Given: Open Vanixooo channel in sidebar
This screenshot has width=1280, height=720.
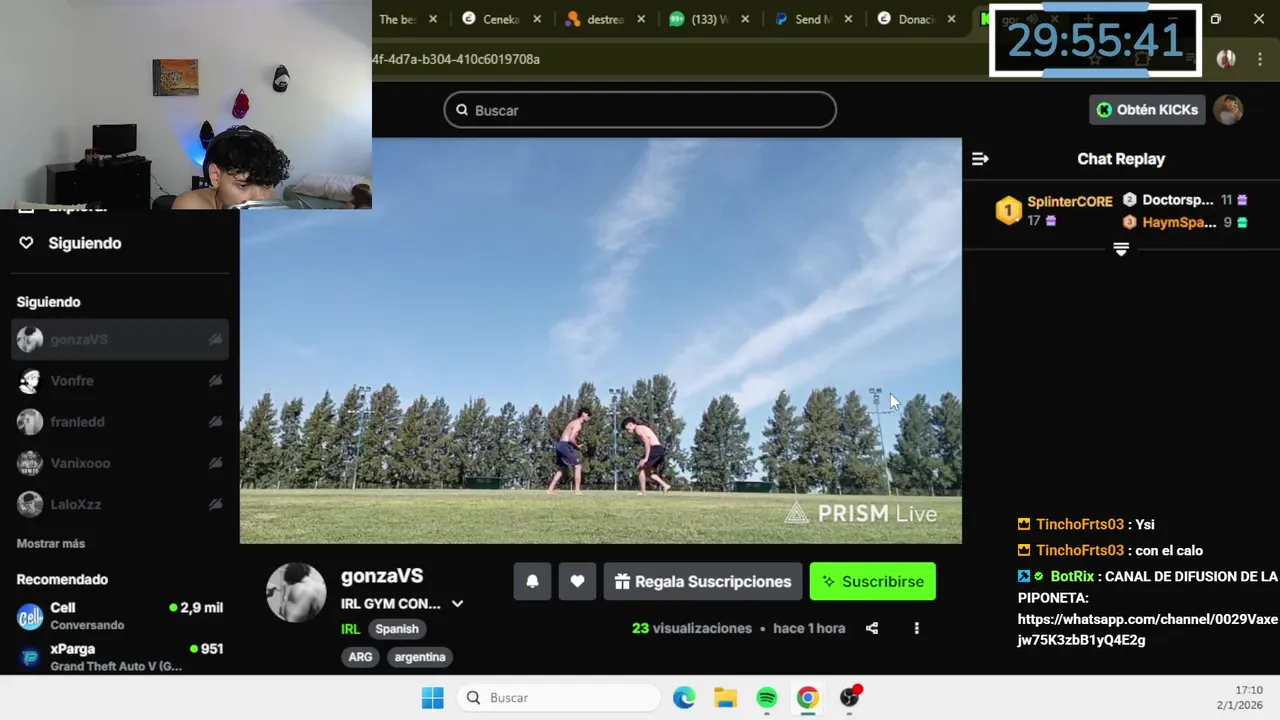Looking at the screenshot, I should (x=120, y=463).
